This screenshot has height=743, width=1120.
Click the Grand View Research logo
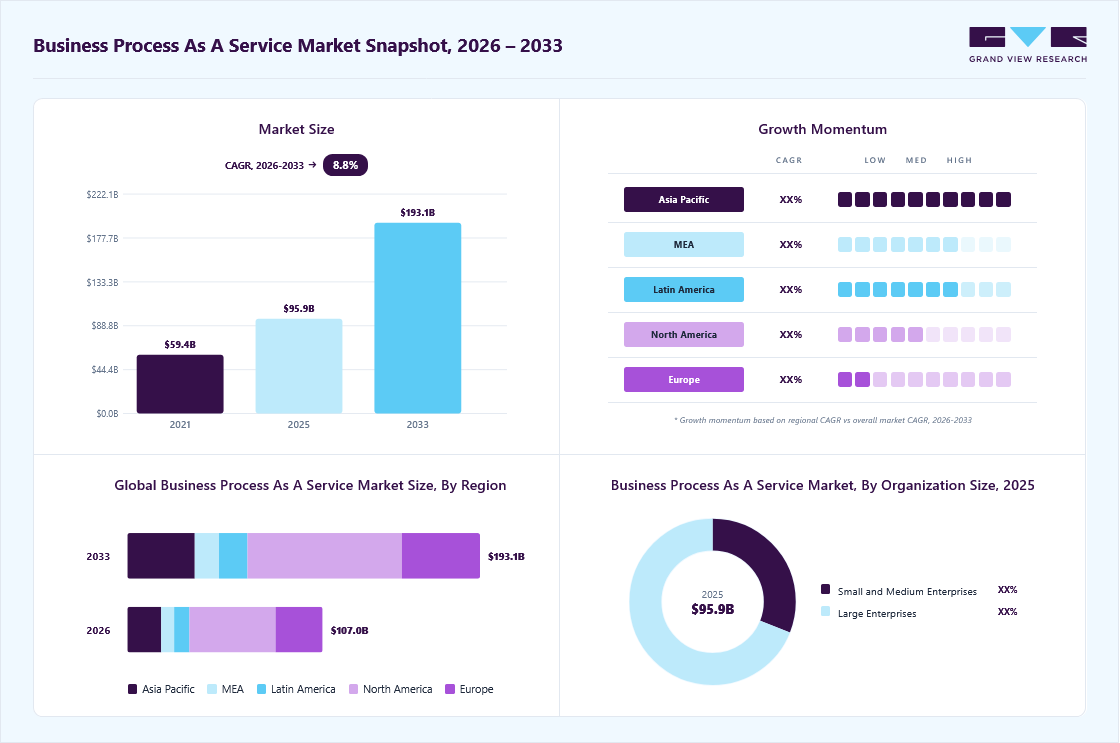click(x=1028, y=45)
